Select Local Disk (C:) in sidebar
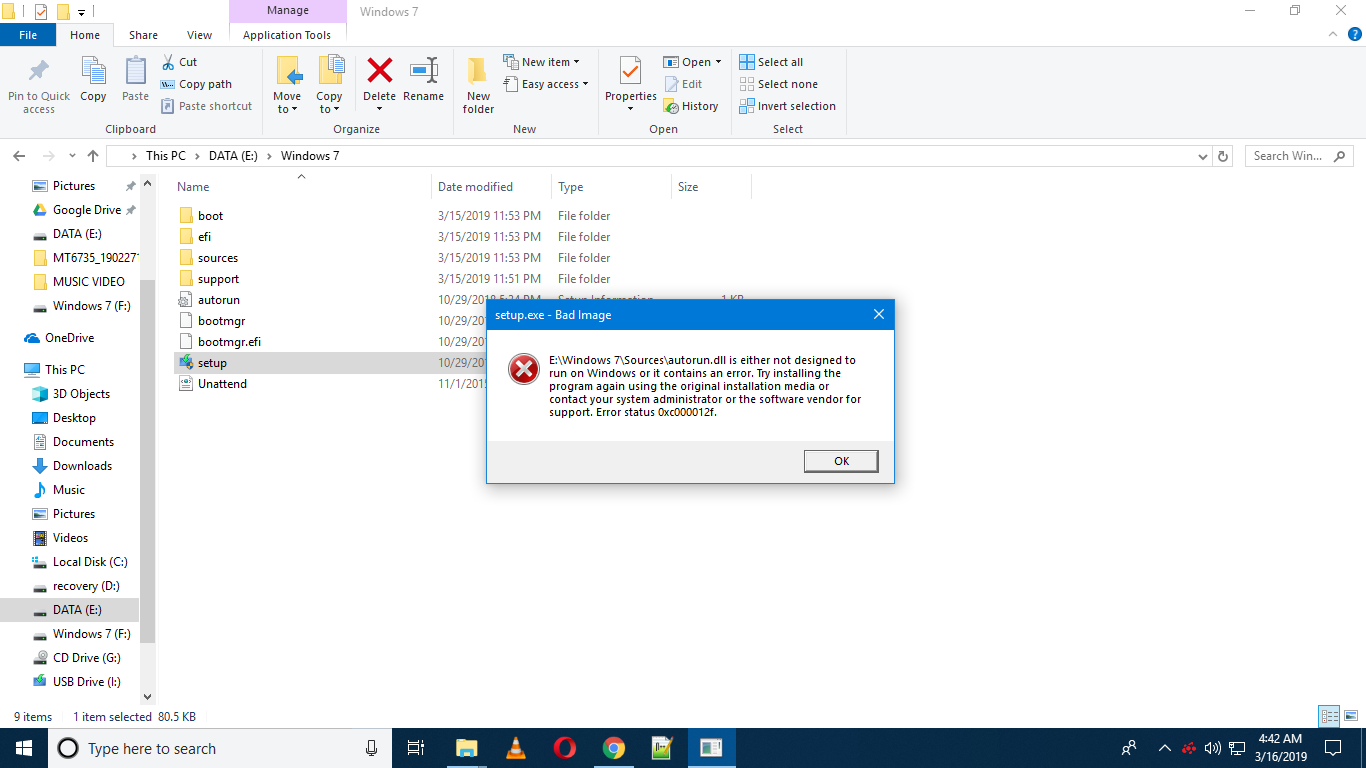The width and height of the screenshot is (1366, 768). click(90, 562)
